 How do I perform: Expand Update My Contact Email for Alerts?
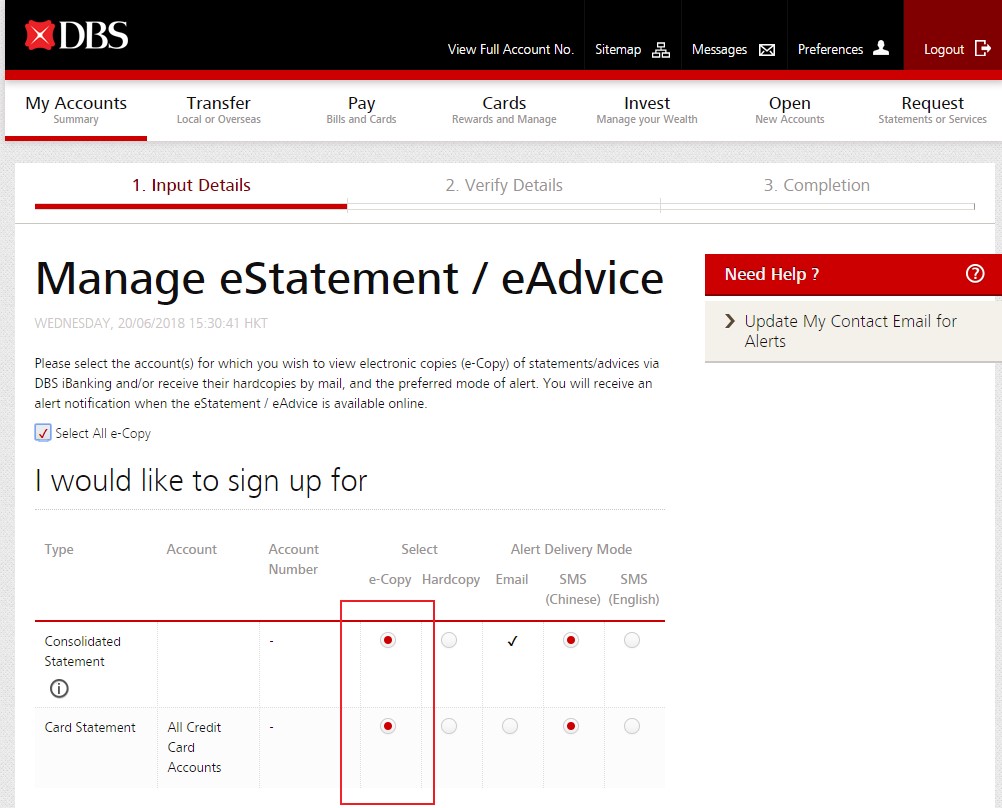850,331
